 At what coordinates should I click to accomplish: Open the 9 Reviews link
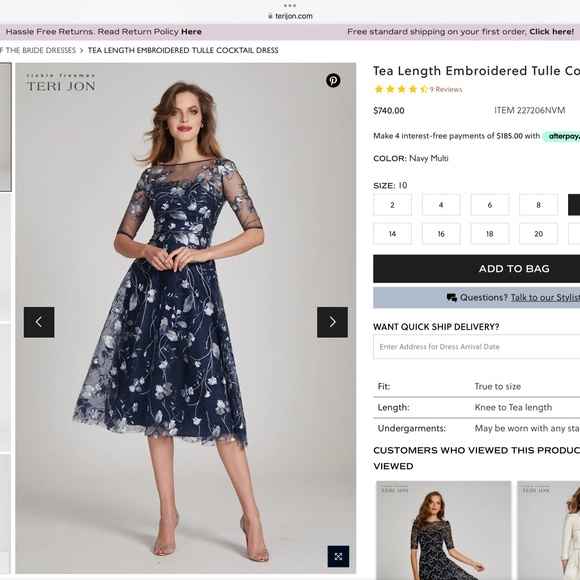[x=446, y=89]
